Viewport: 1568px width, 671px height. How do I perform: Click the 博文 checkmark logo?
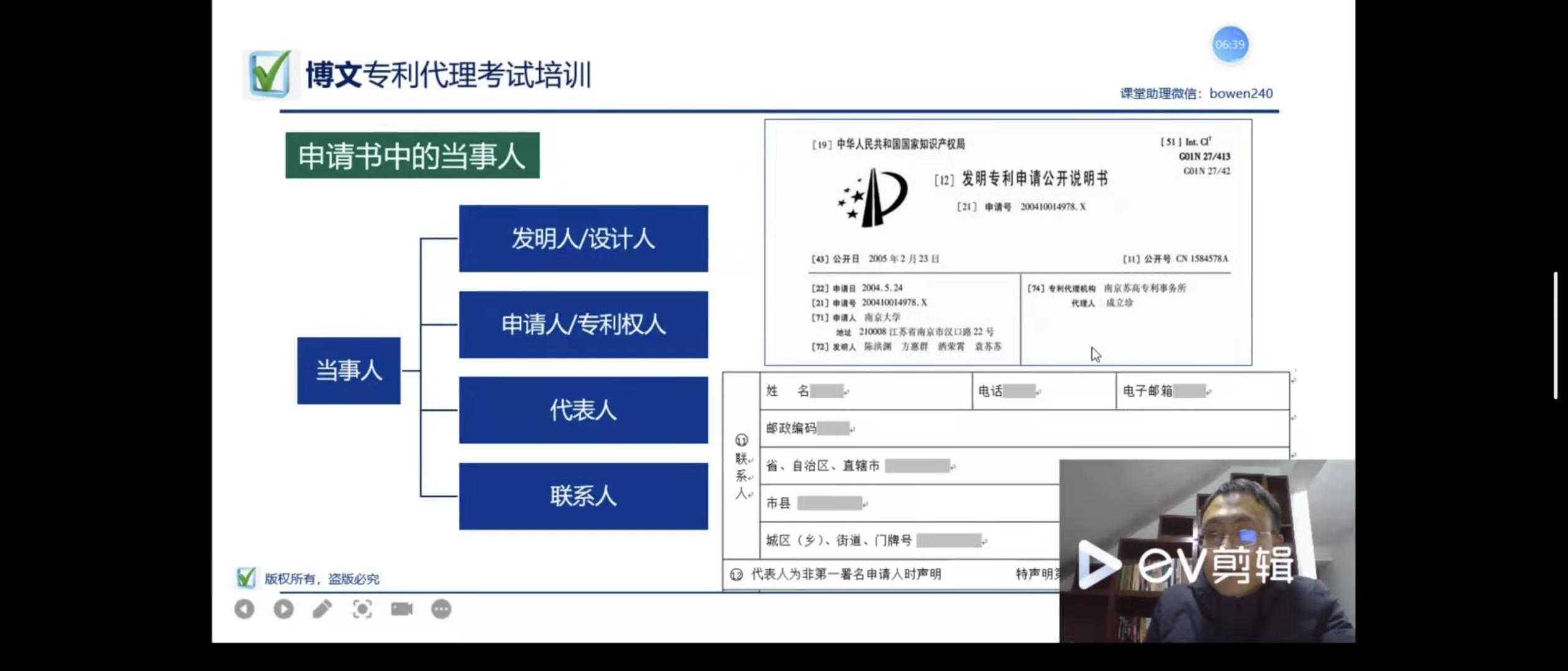pyautogui.click(x=269, y=75)
